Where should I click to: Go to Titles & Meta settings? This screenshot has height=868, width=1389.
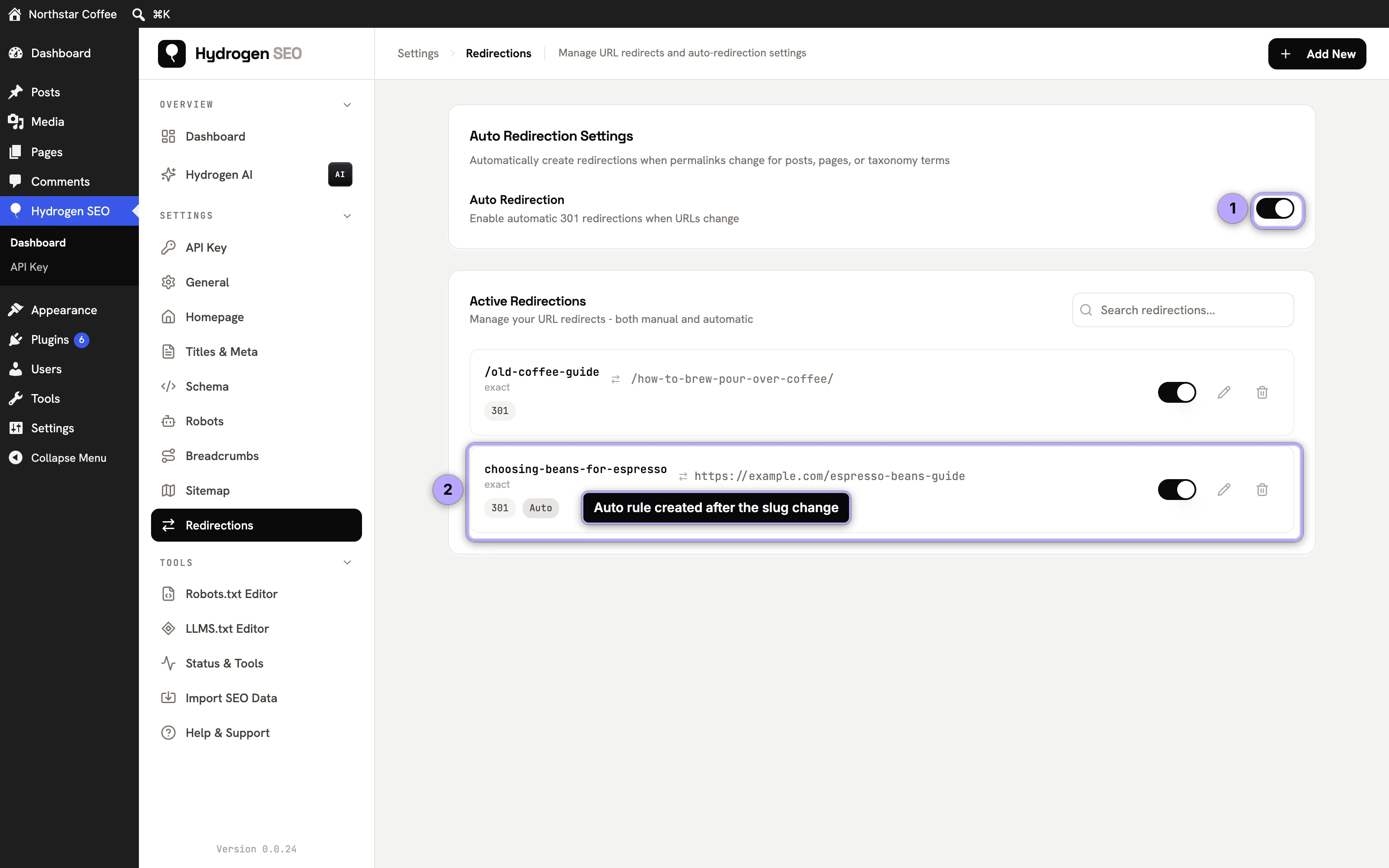pos(256,352)
